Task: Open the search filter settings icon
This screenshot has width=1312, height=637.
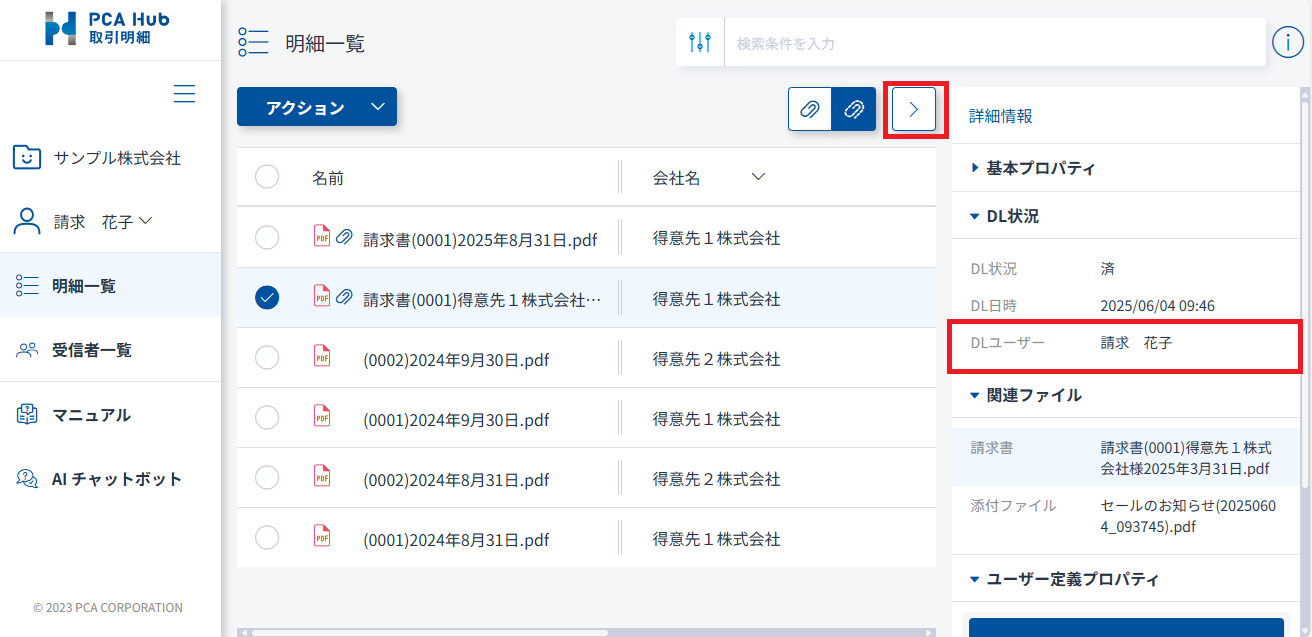Action: [700, 43]
